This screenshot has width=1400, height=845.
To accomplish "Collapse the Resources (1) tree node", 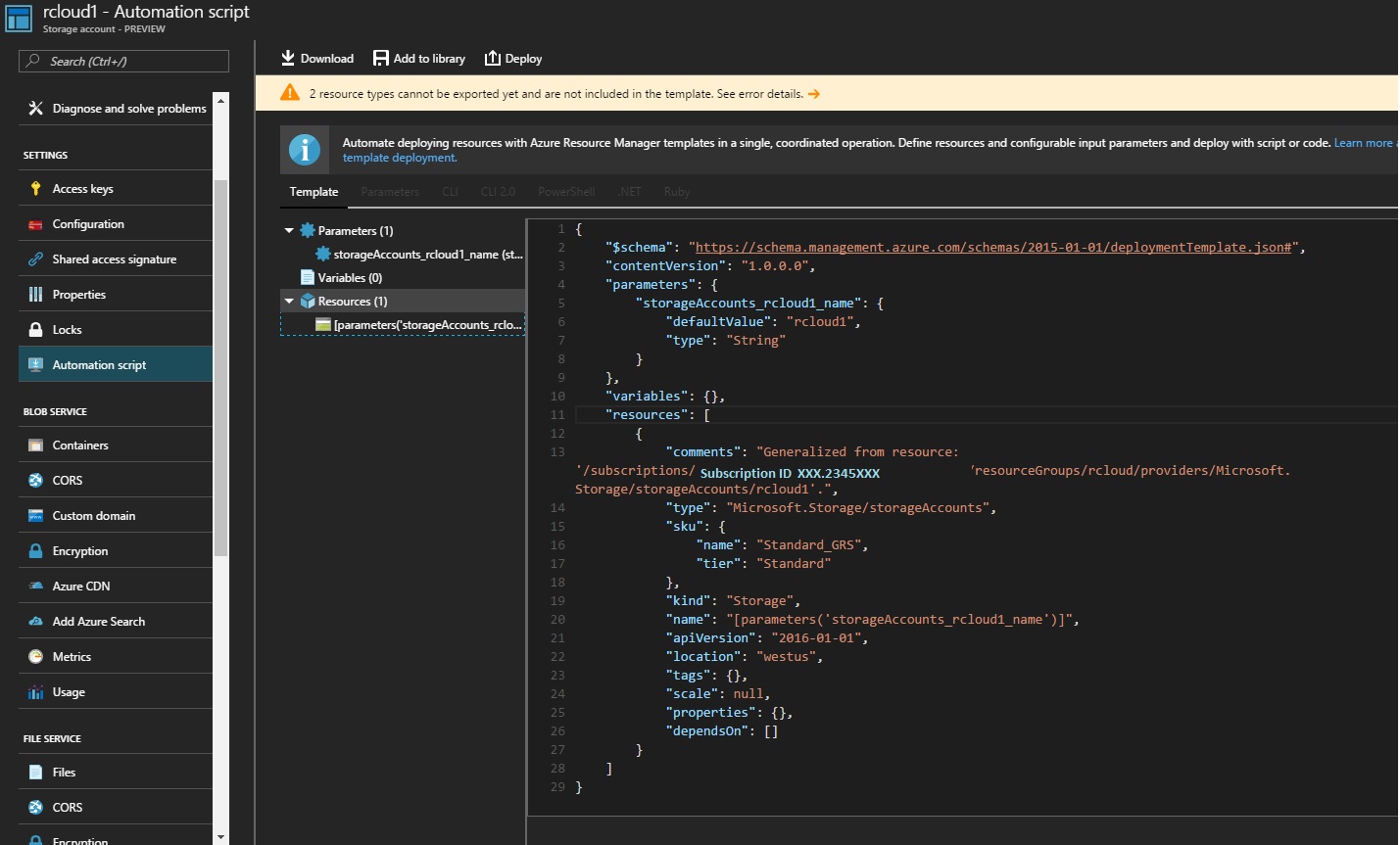I will tap(288, 301).
